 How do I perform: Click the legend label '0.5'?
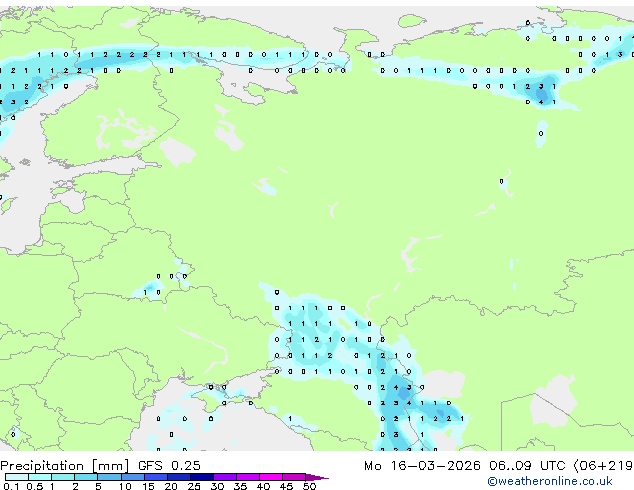coord(34,486)
